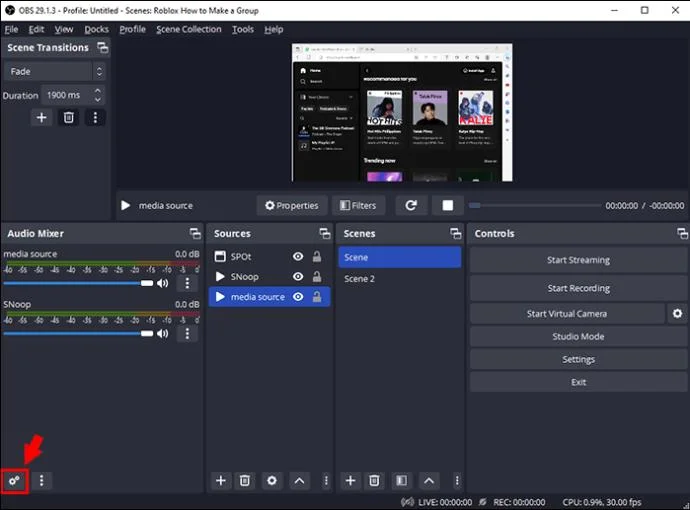This screenshot has height=510, width=690.
Task: Open the Help menu
Action: coord(274,29)
